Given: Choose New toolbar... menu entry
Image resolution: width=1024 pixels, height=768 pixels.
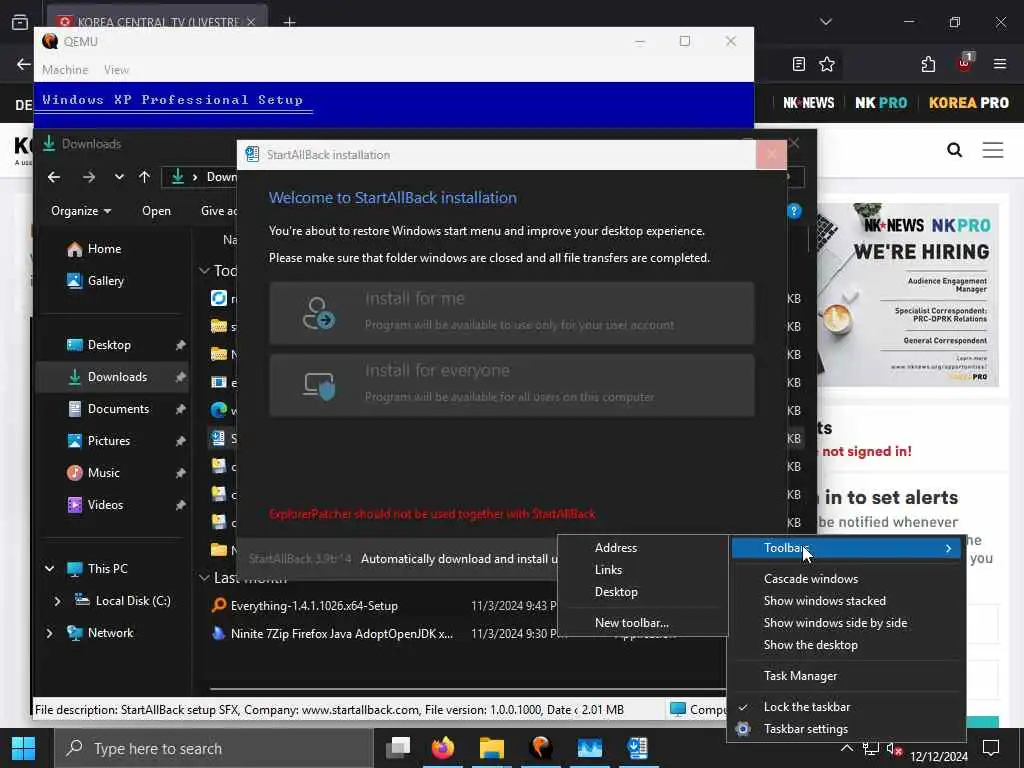Looking at the screenshot, I should click(643, 623).
